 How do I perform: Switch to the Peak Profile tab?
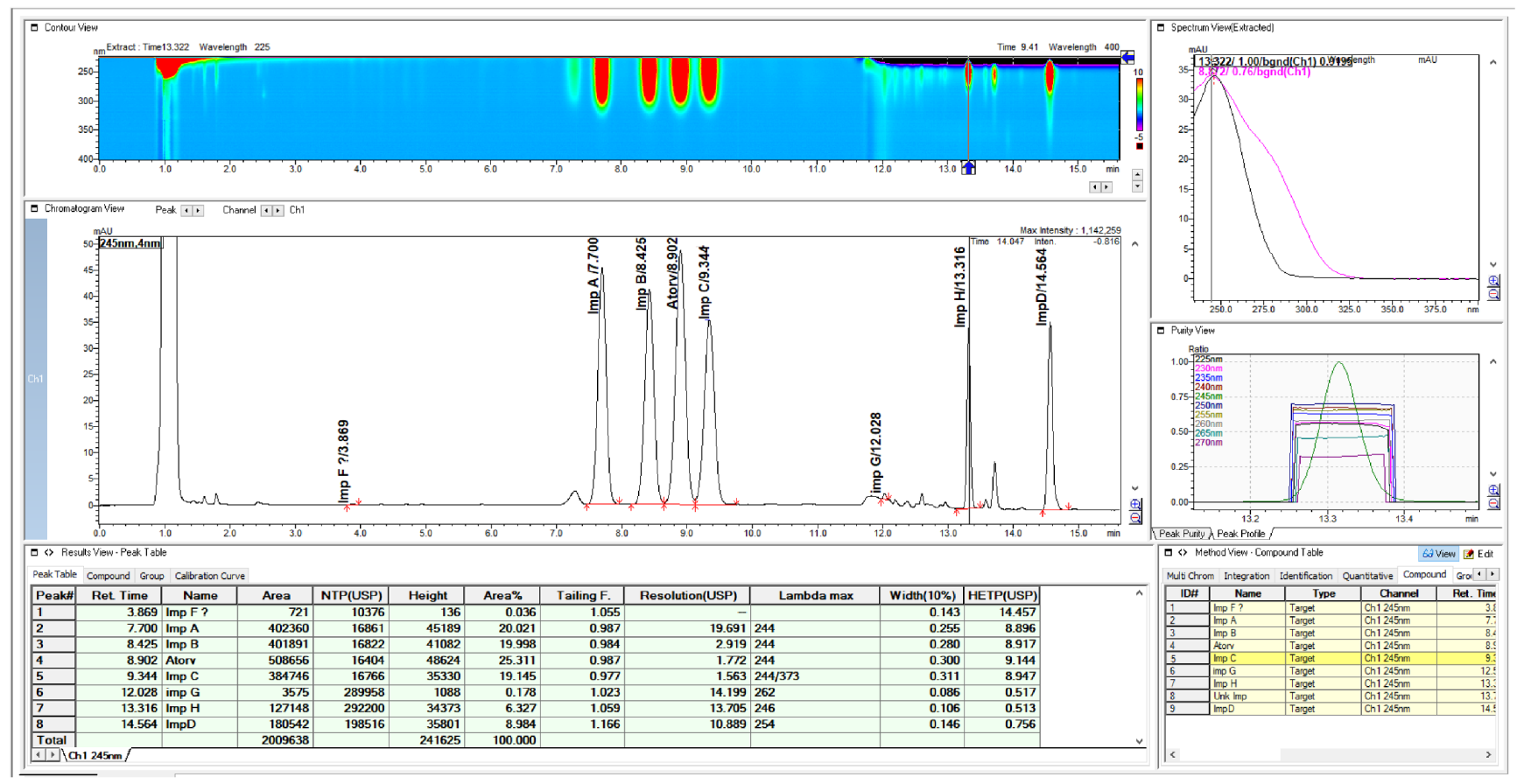[1241, 534]
